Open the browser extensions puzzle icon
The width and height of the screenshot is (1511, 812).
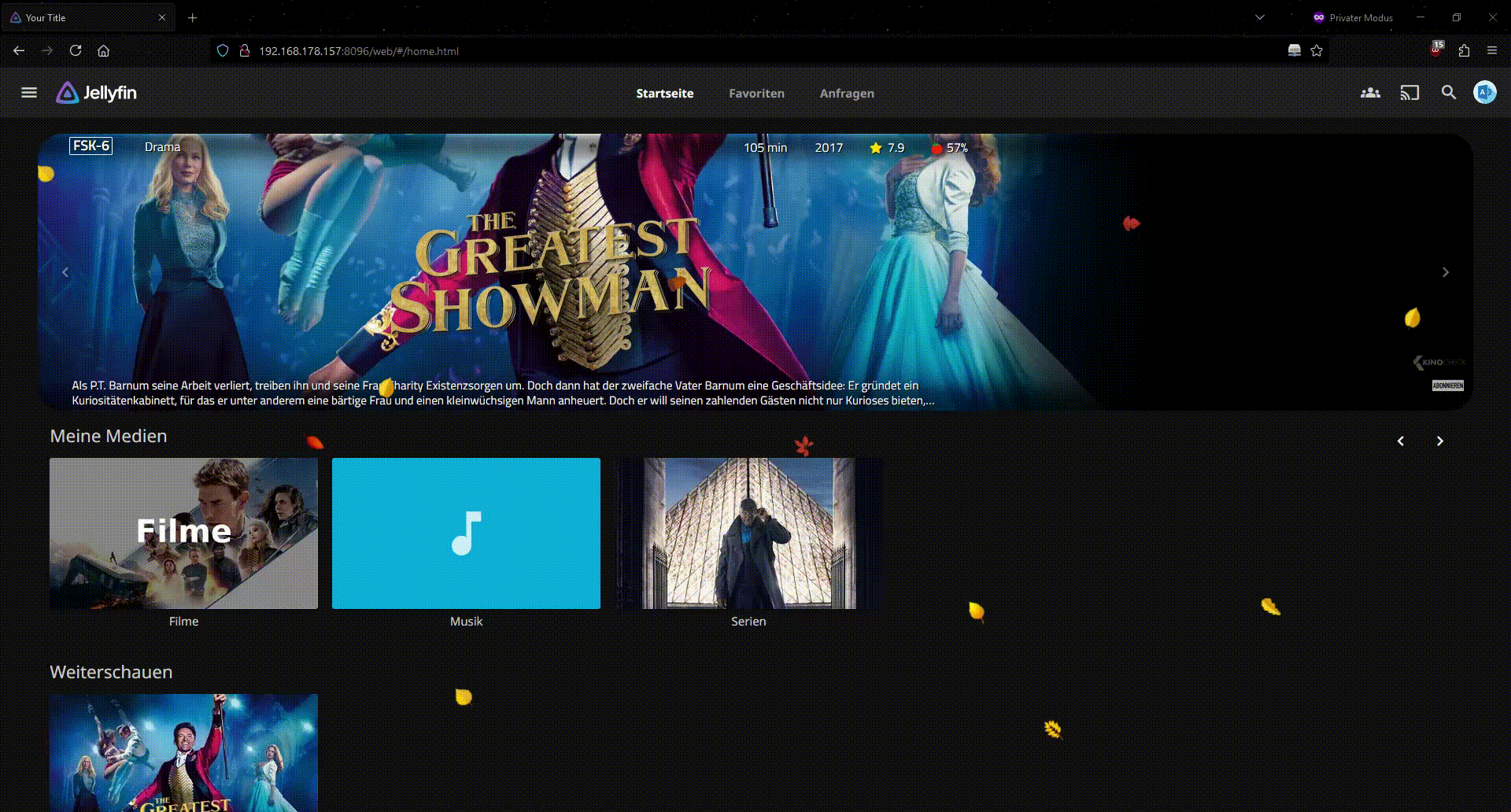[x=1464, y=50]
